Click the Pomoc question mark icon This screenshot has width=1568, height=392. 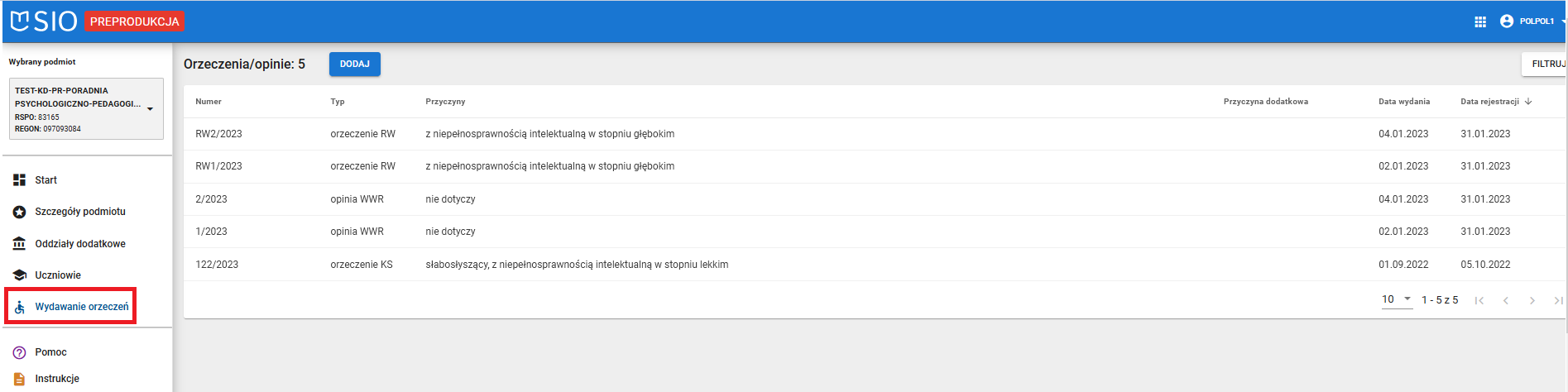coord(20,352)
